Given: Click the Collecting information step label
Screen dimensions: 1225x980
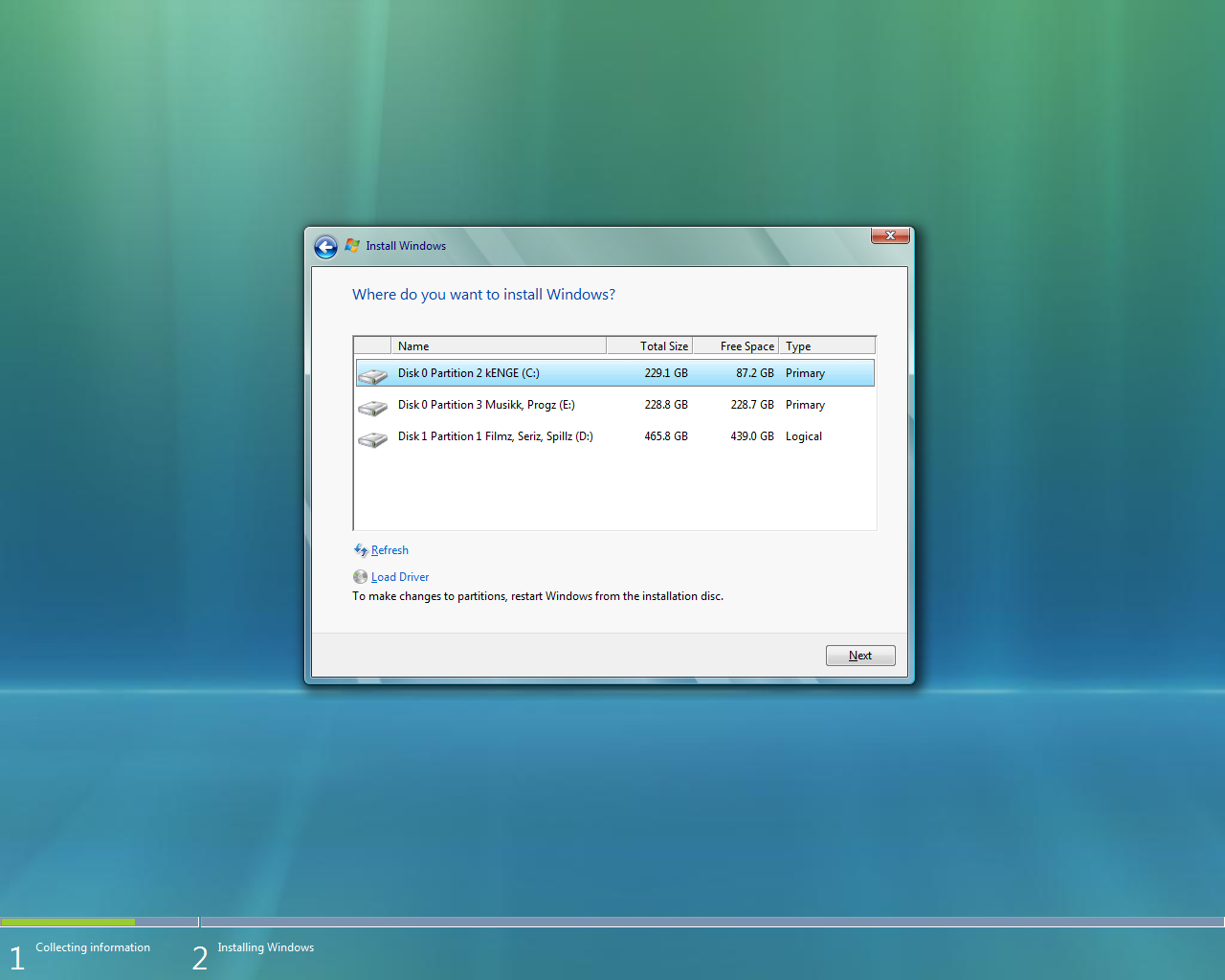Looking at the screenshot, I should [x=93, y=947].
